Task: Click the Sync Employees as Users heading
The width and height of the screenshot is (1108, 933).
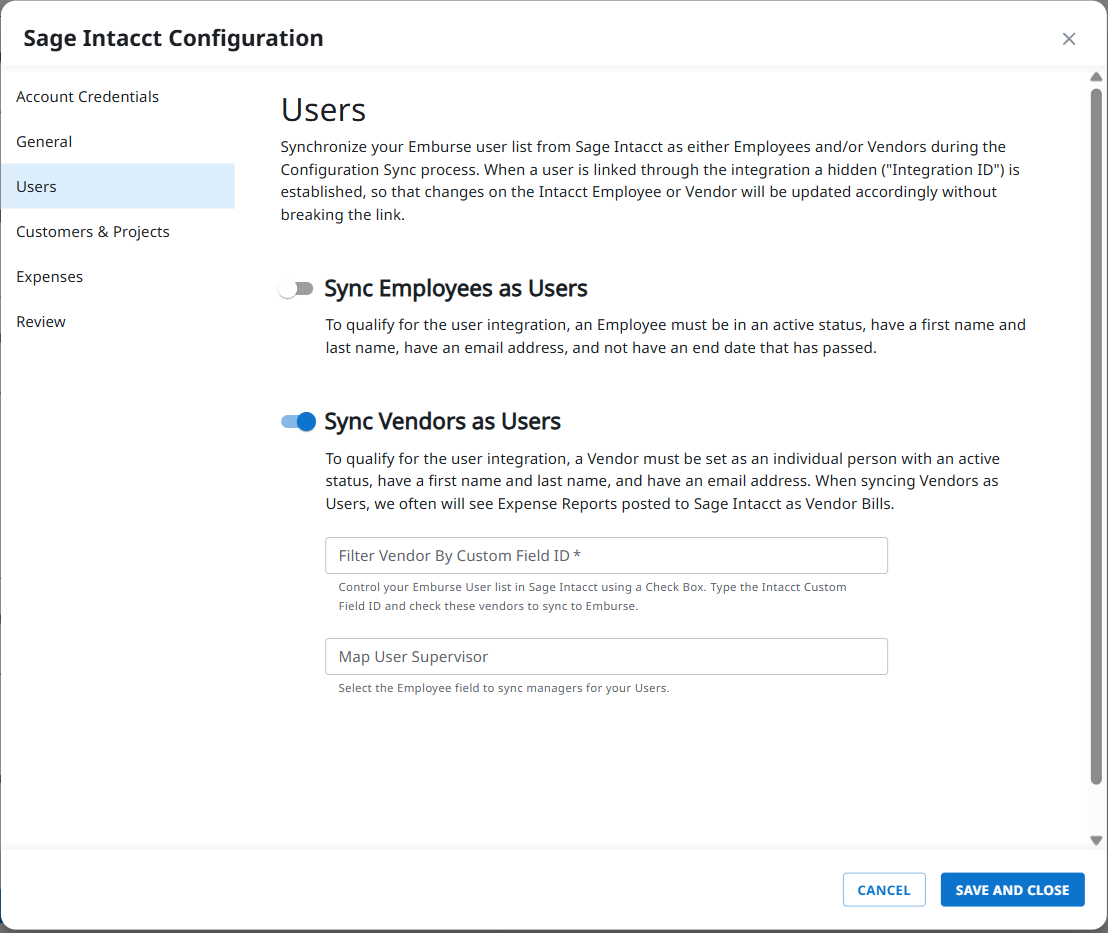Action: (x=455, y=288)
